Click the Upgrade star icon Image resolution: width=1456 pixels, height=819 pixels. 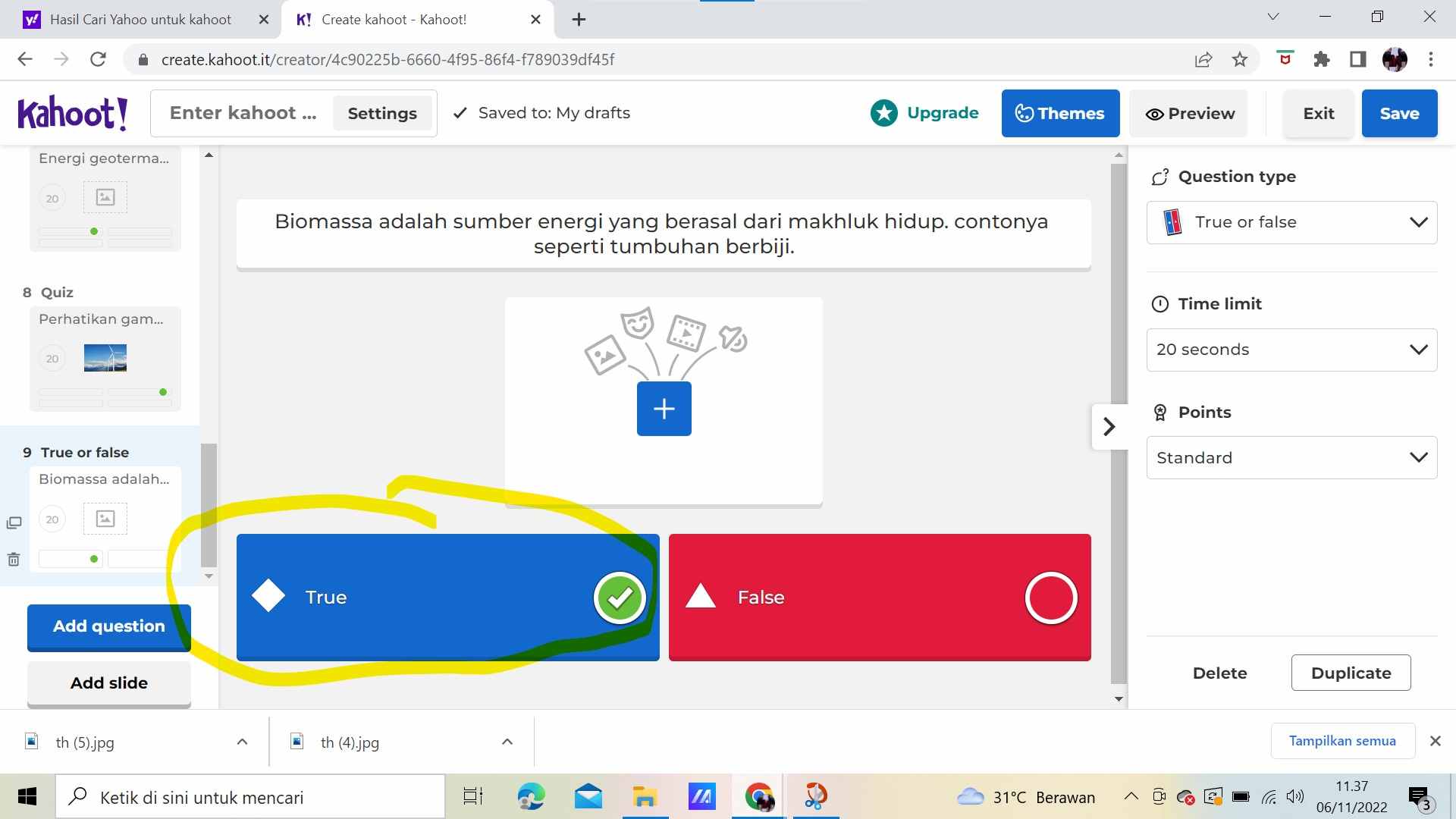[884, 113]
